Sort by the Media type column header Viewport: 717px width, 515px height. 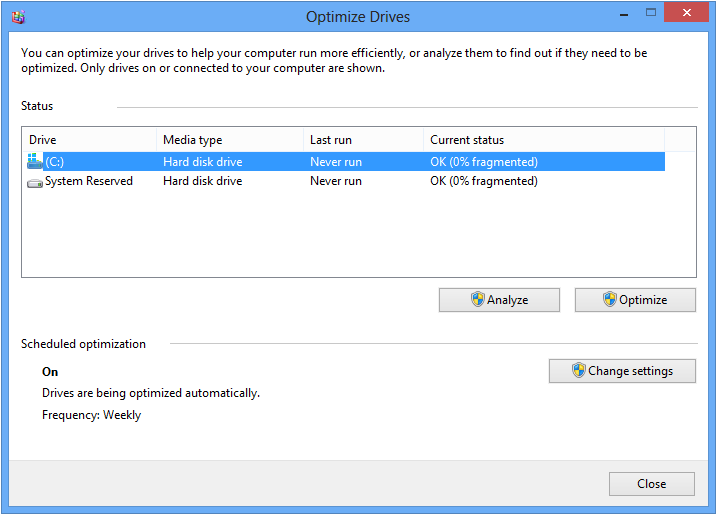pyautogui.click(x=230, y=139)
